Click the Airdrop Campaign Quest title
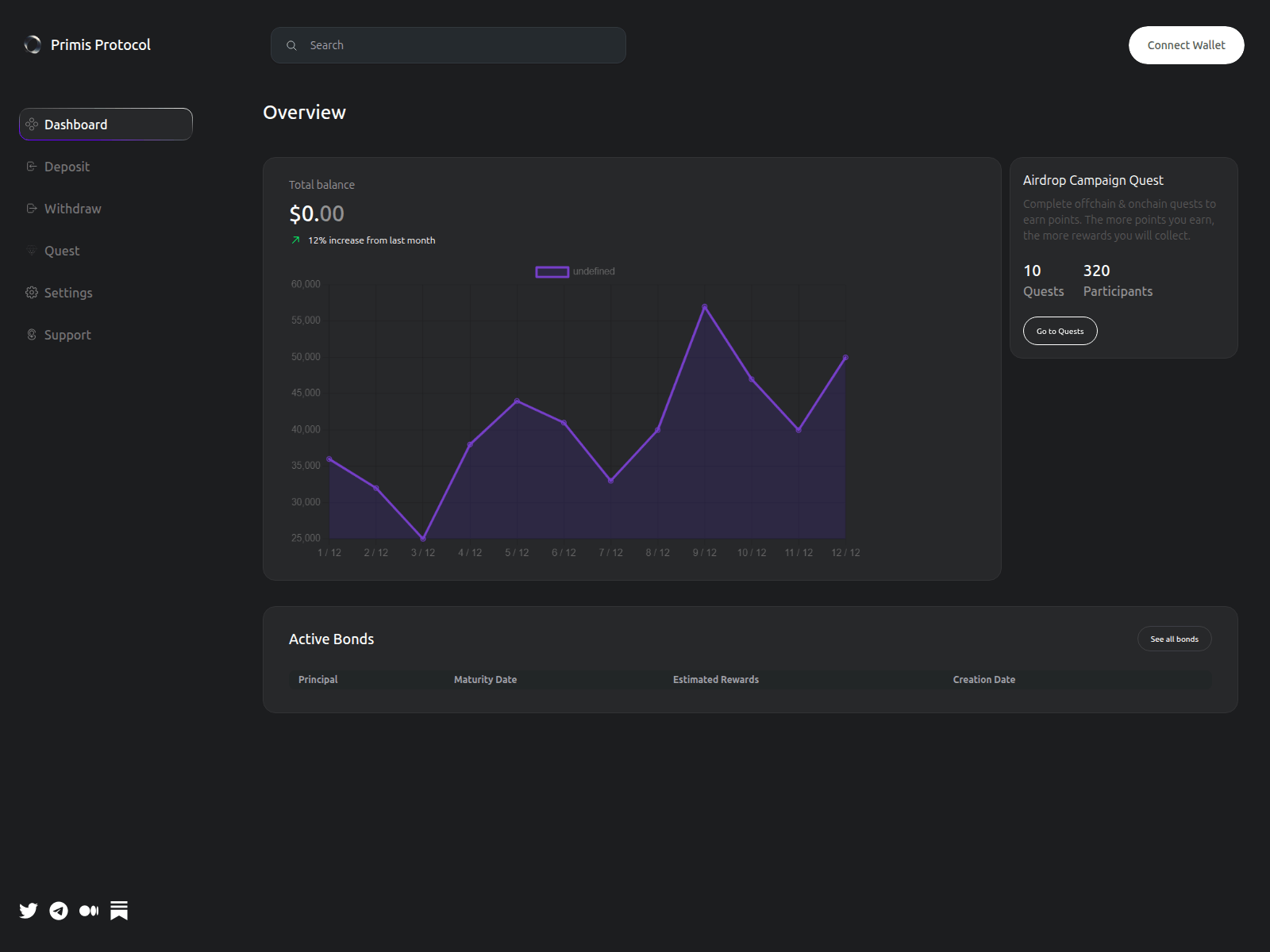The width and height of the screenshot is (1270, 952). point(1093,180)
